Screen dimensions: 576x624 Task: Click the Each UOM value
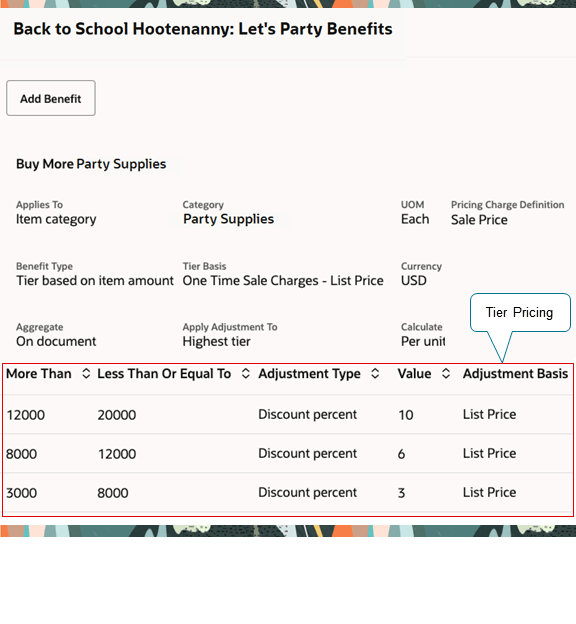coord(415,219)
